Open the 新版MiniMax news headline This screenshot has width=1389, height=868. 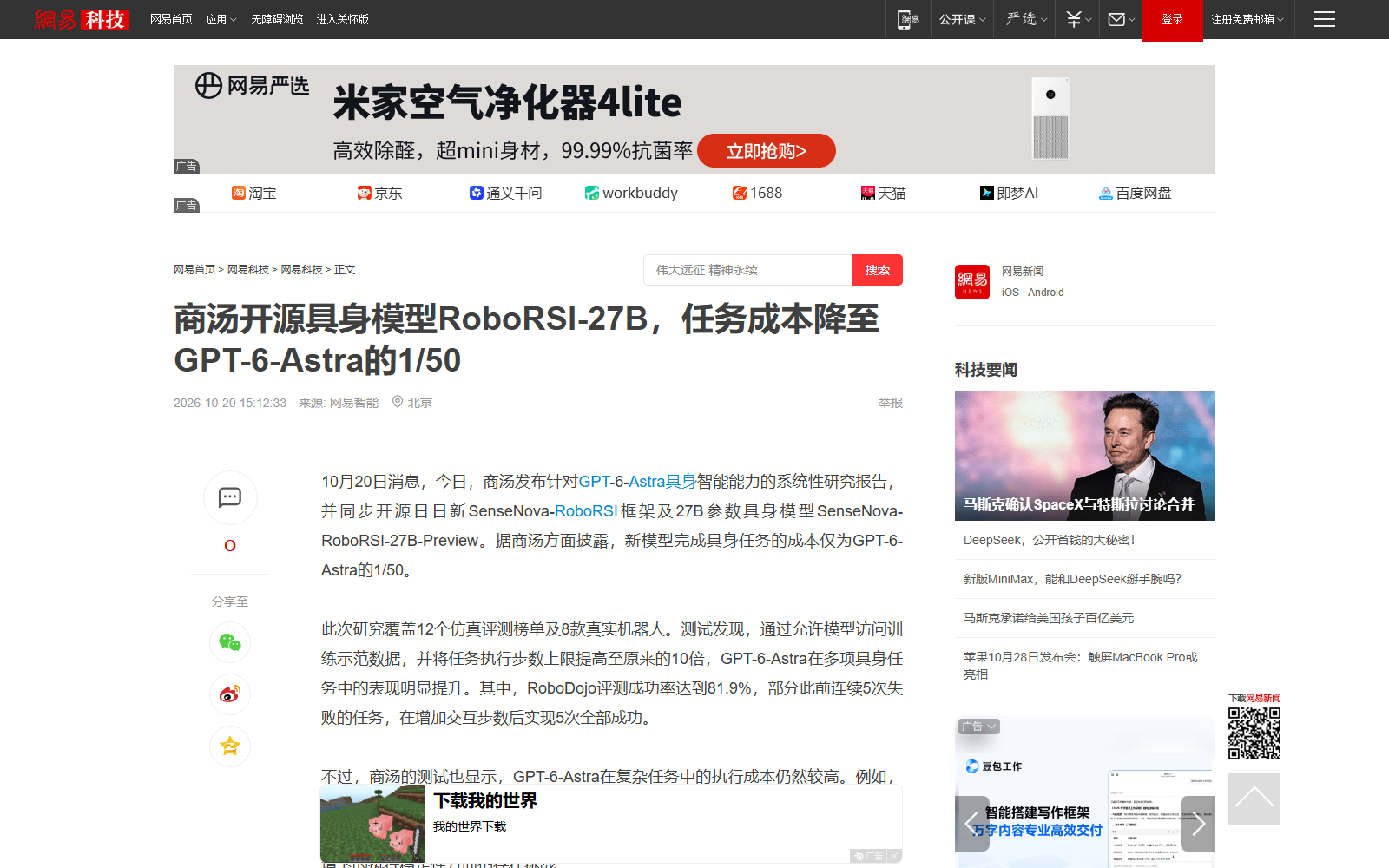click(x=1072, y=579)
